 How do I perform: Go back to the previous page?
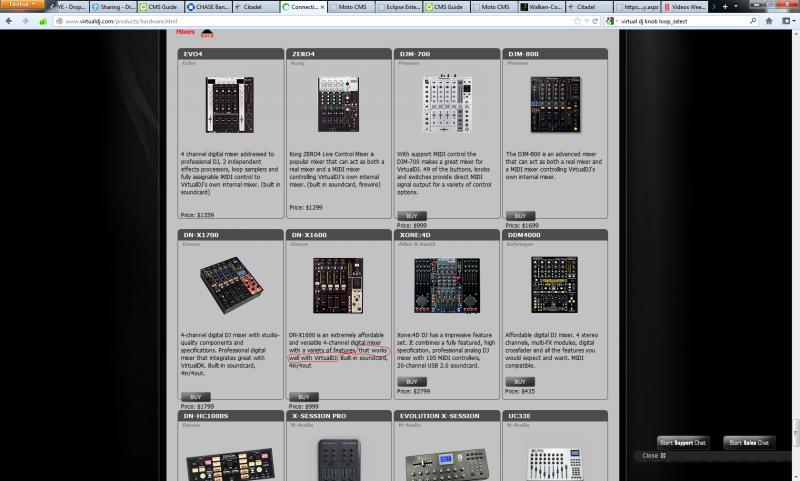(x=9, y=21)
